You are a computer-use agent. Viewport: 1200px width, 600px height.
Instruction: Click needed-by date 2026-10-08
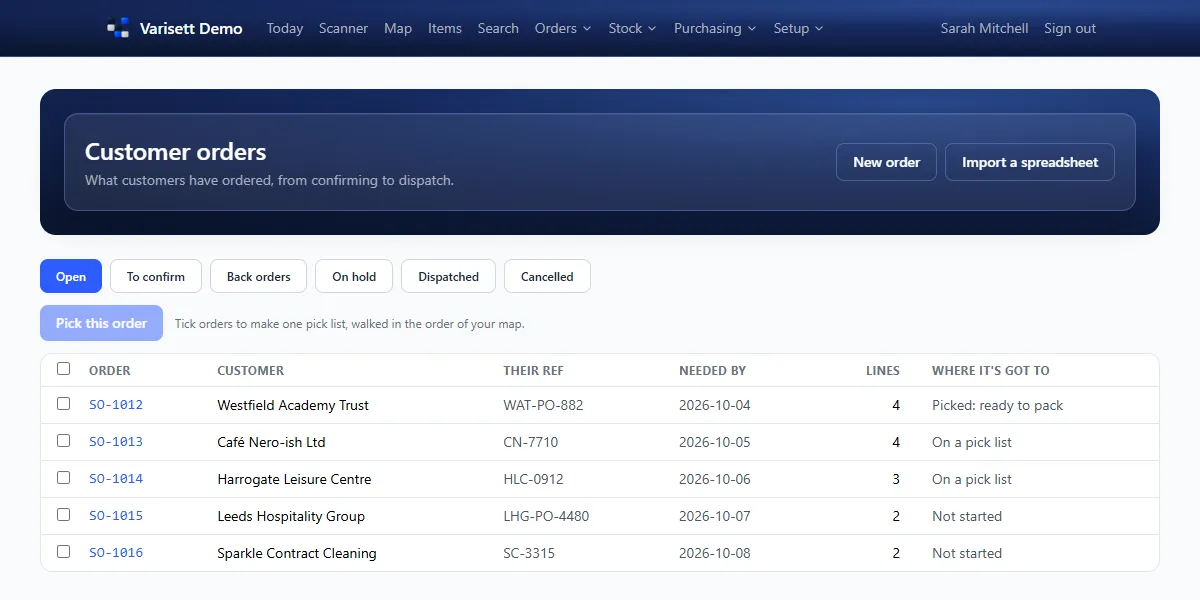[x=714, y=553]
